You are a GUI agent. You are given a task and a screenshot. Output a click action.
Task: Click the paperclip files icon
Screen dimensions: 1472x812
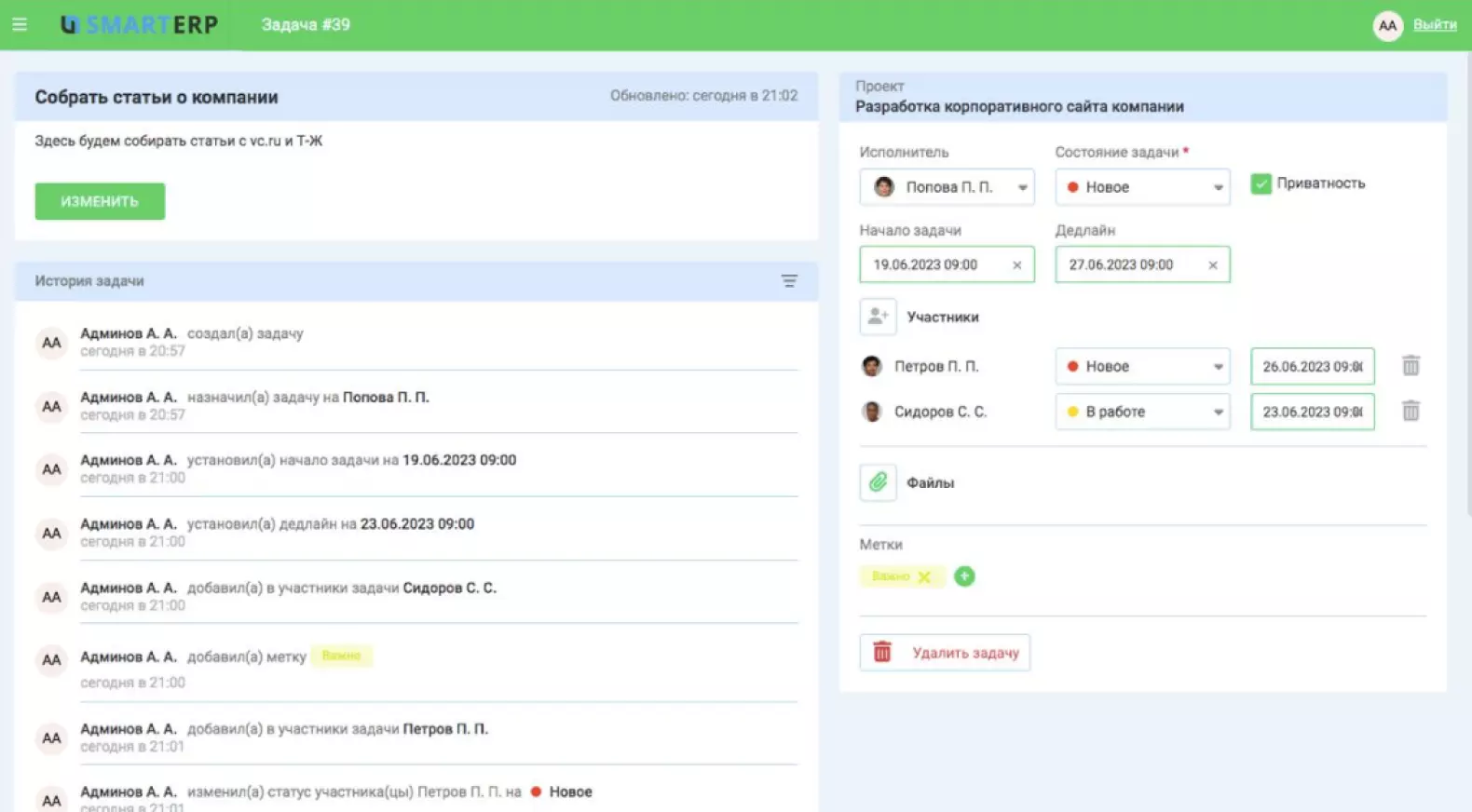coord(877,482)
